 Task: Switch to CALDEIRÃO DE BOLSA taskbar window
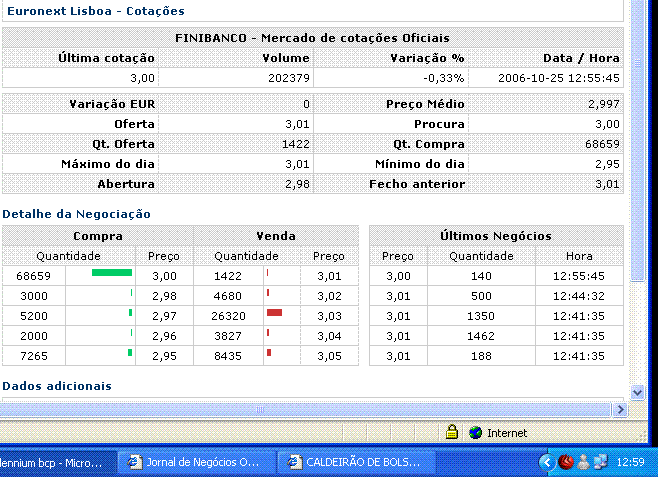[x=356, y=463]
